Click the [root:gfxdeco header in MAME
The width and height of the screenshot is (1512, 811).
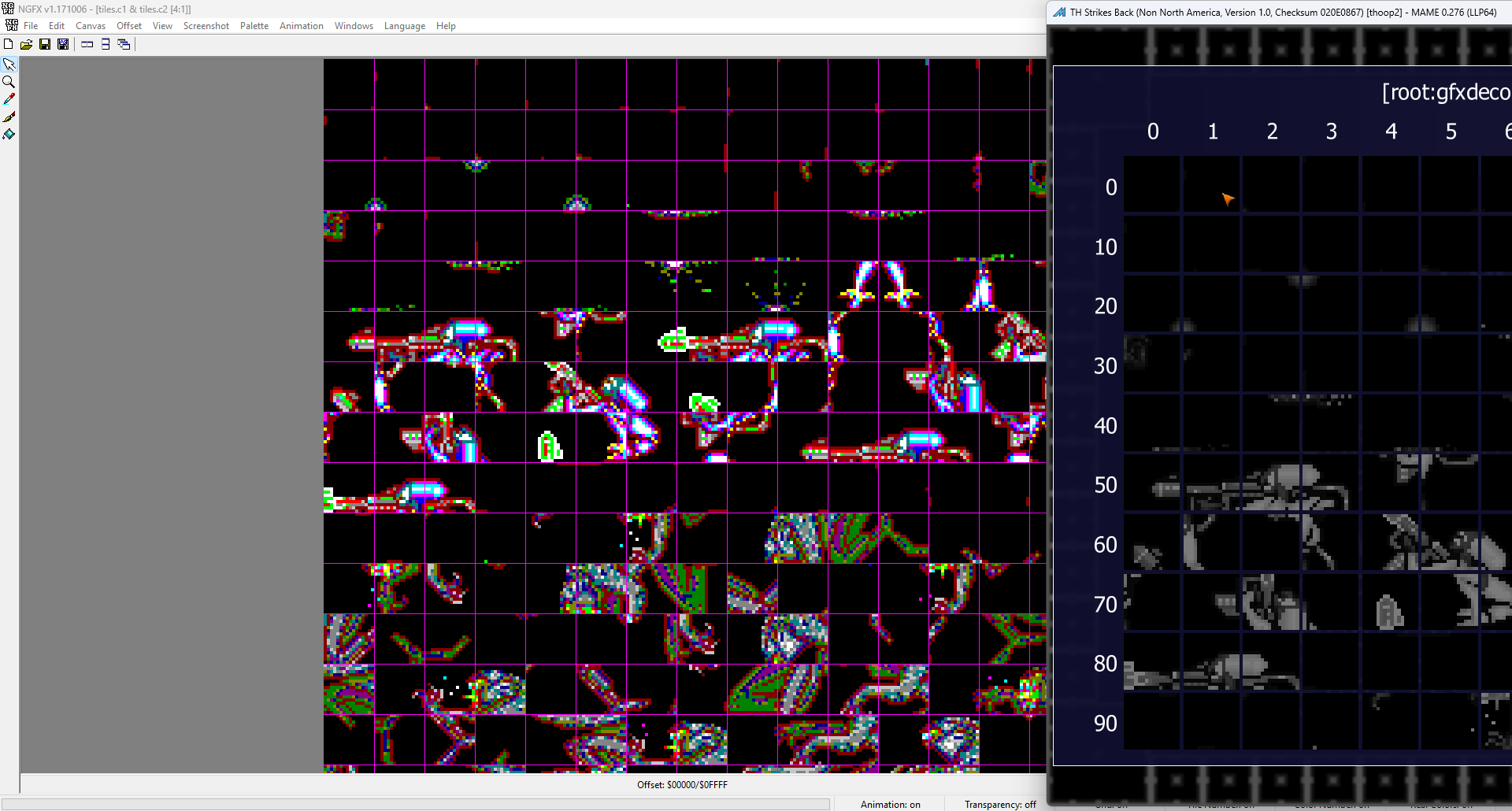(1447, 92)
